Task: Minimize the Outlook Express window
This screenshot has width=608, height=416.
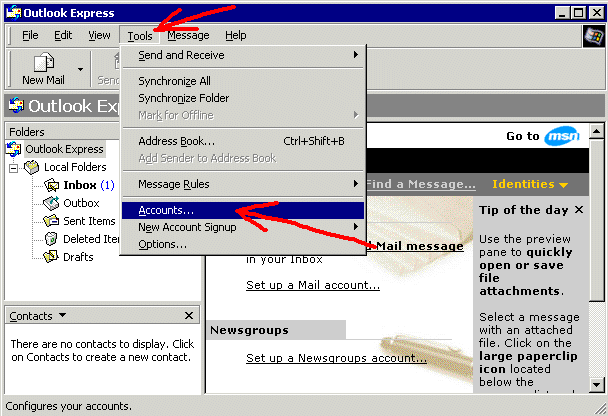Action: [562, 13]
